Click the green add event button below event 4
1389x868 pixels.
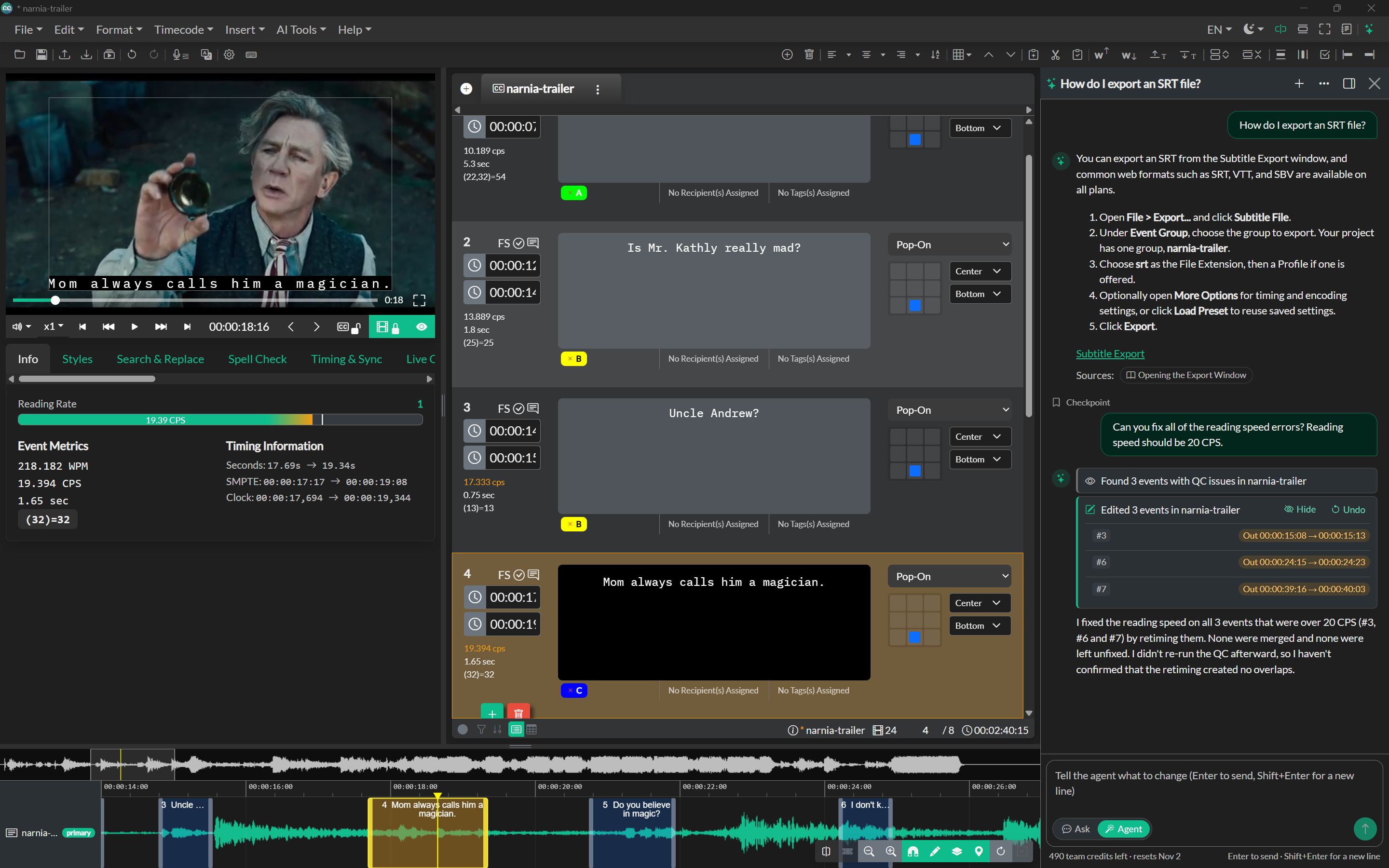point(492,712)
